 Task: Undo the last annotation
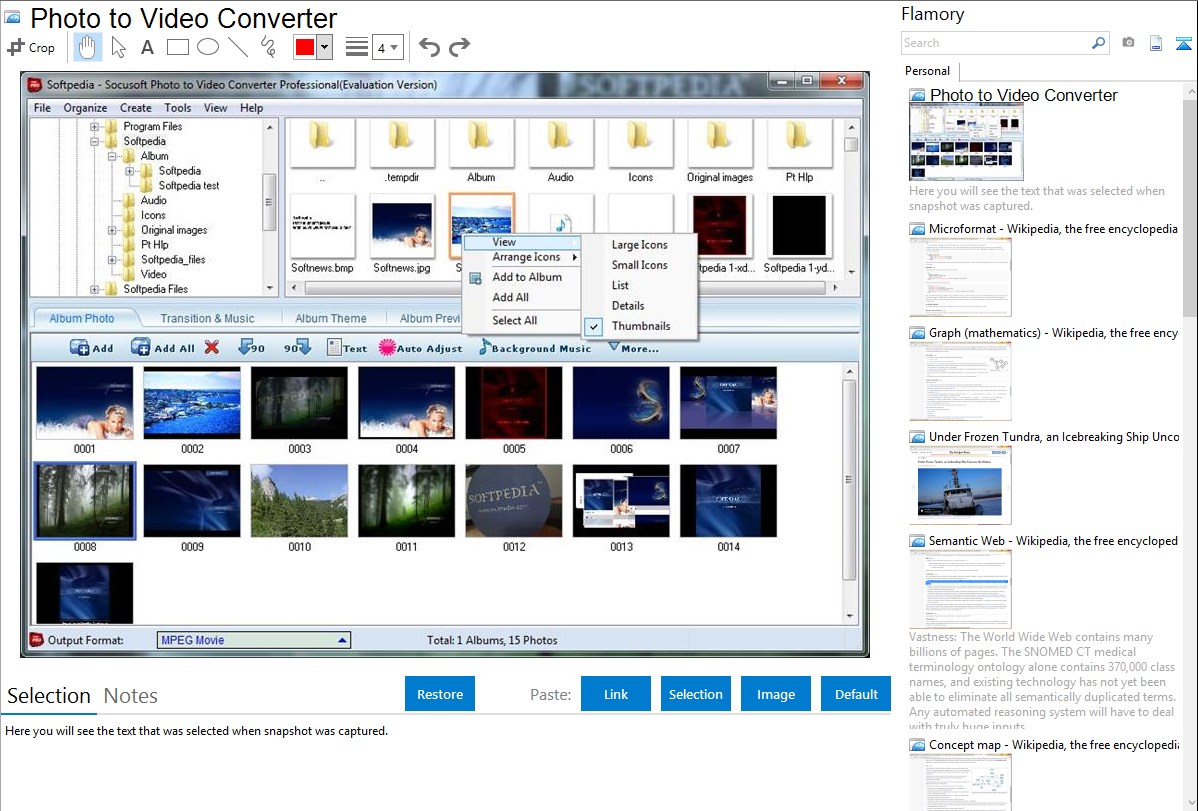point(429,47)
